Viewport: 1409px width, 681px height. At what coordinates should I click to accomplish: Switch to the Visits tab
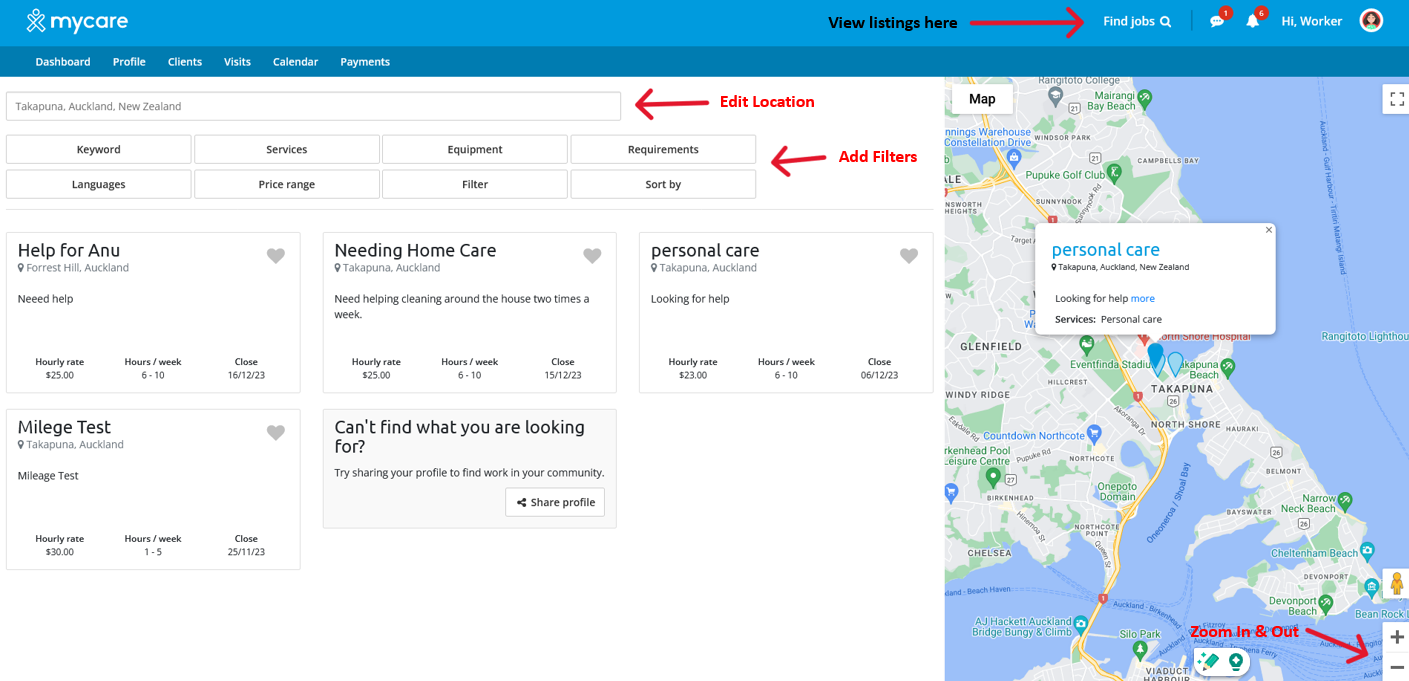point(237,62)
